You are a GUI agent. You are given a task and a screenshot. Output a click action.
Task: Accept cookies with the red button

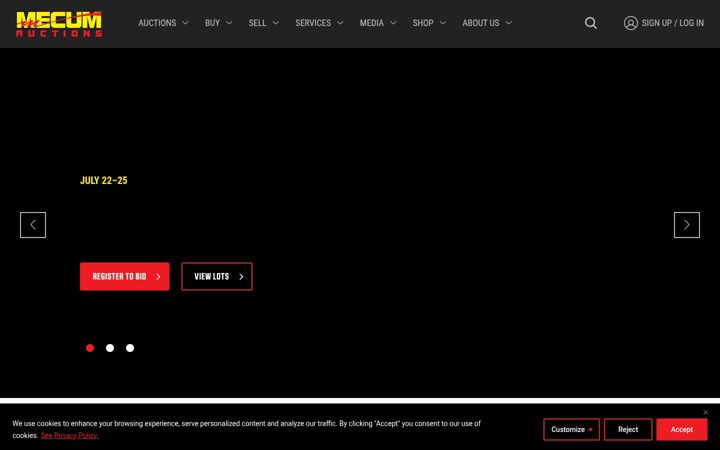pos(681,429)
